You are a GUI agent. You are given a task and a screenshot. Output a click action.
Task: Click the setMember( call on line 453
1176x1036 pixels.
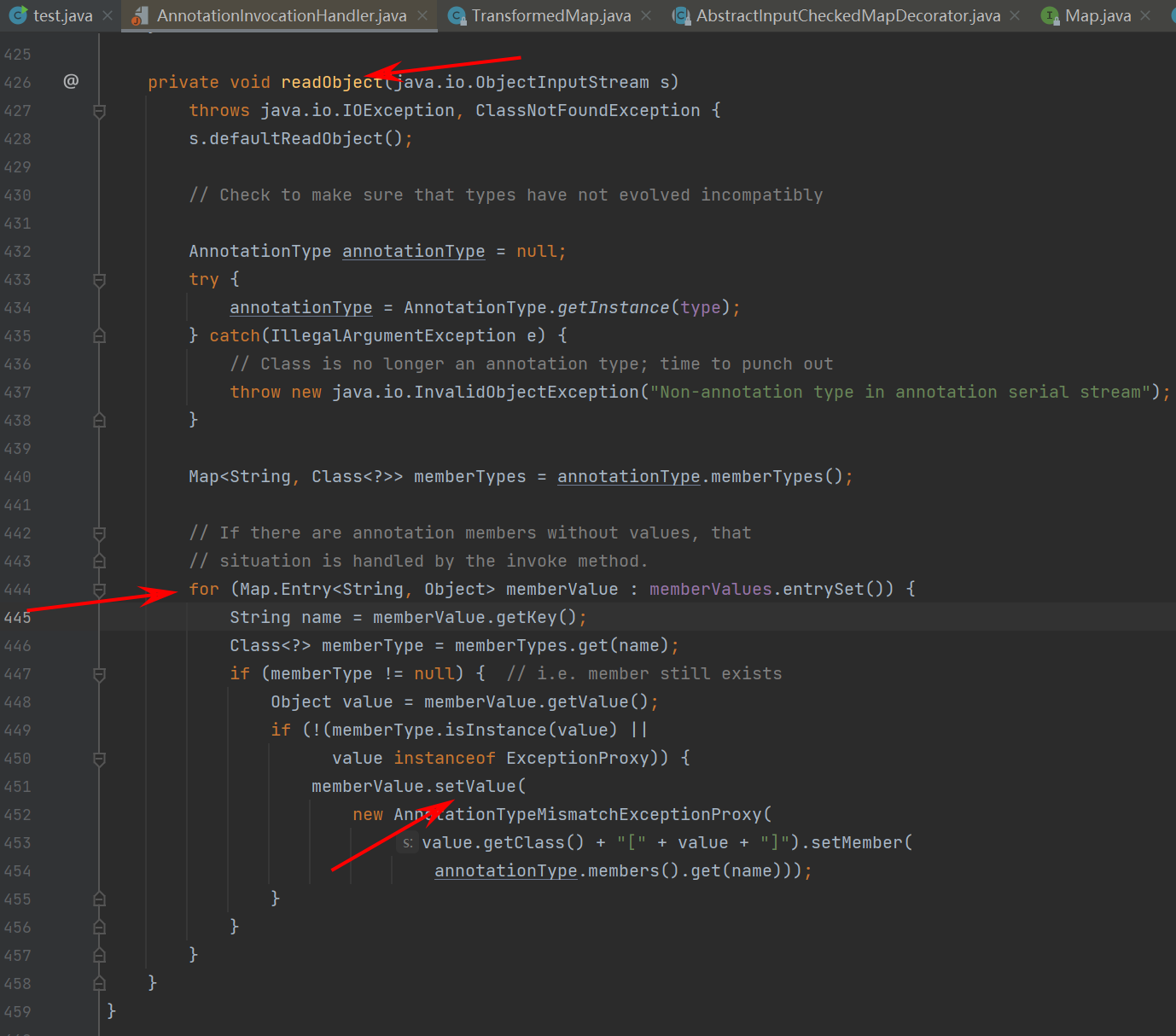point(861,842)
